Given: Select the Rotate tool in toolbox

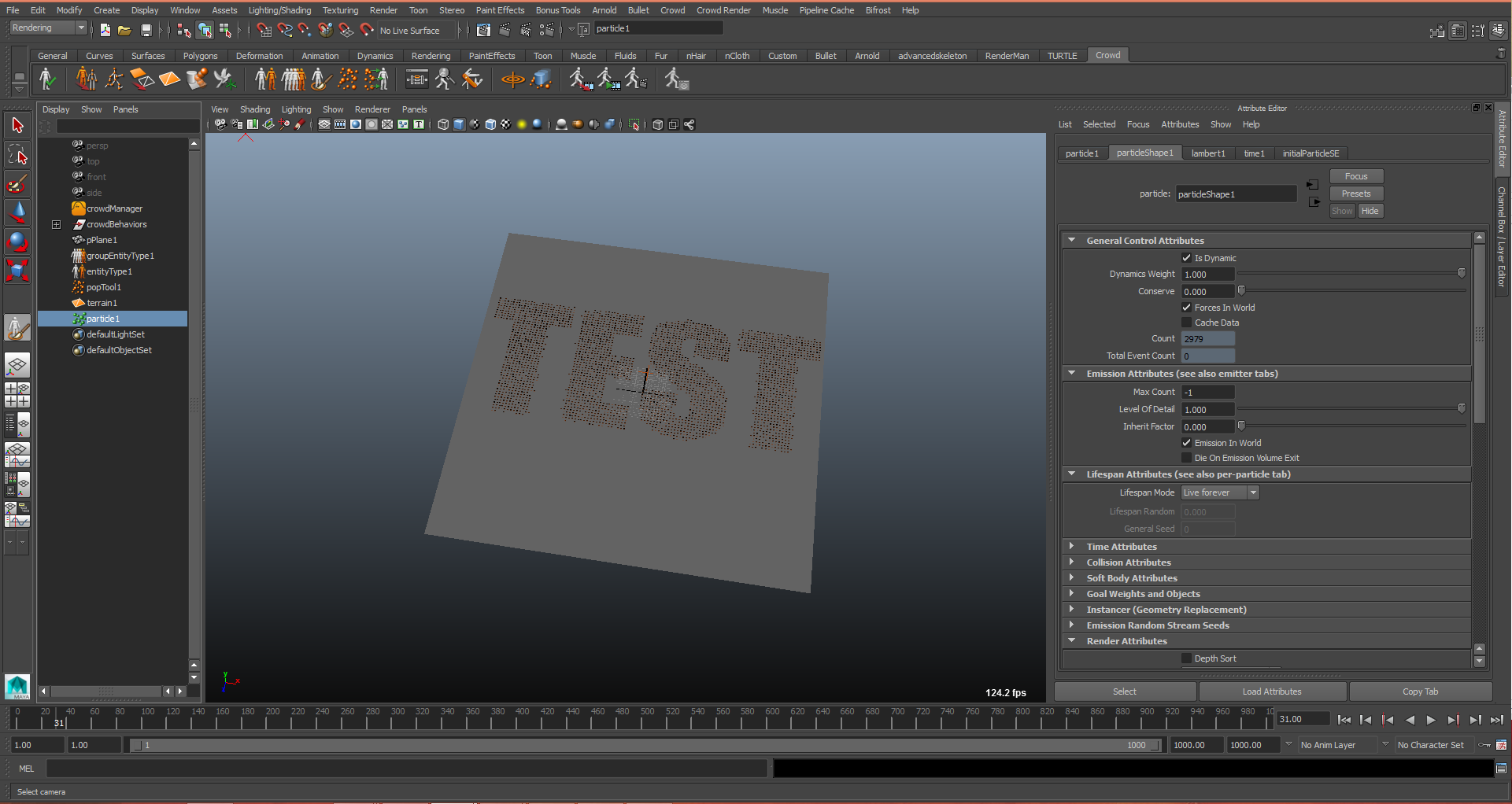Looking at the screenshot, I should tap(17, 242).
